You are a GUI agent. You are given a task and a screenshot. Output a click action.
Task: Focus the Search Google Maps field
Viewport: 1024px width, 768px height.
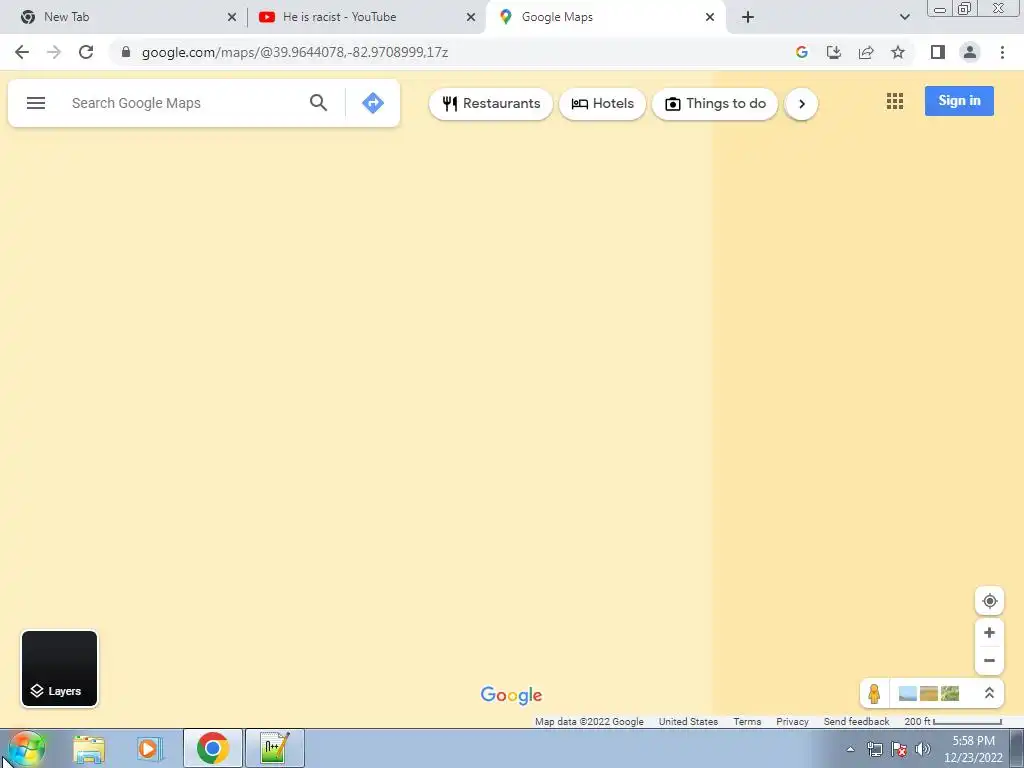(x=182, y=103)
